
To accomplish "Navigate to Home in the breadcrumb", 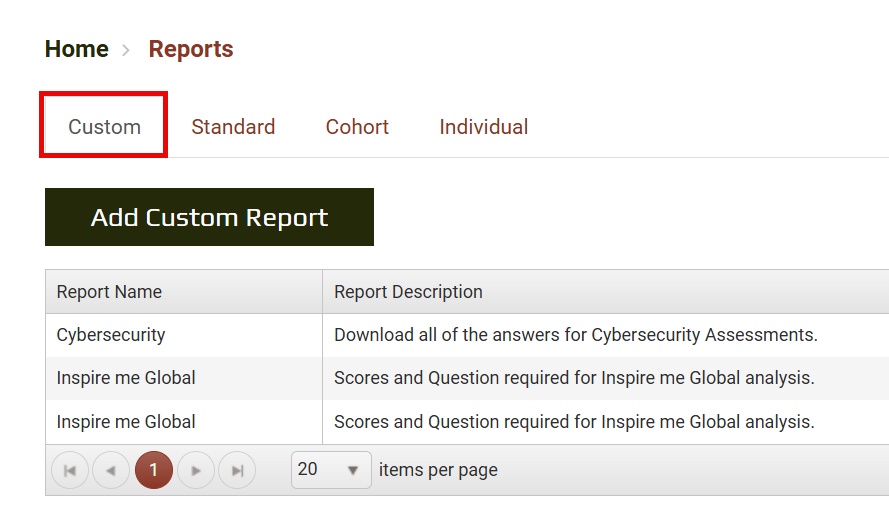I will point(77,49).
